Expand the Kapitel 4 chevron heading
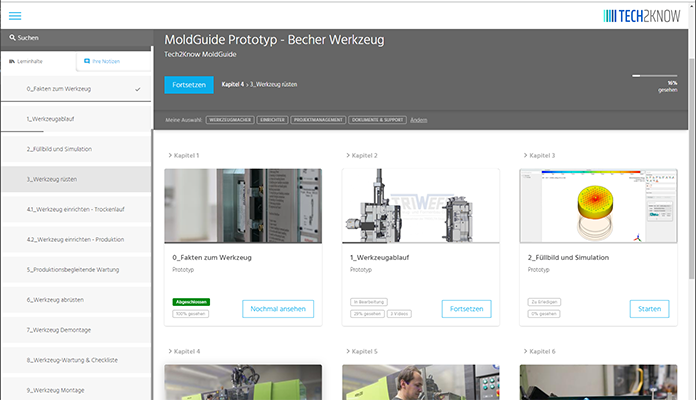This screenshot has height=400, width=696. pos(184,351)
